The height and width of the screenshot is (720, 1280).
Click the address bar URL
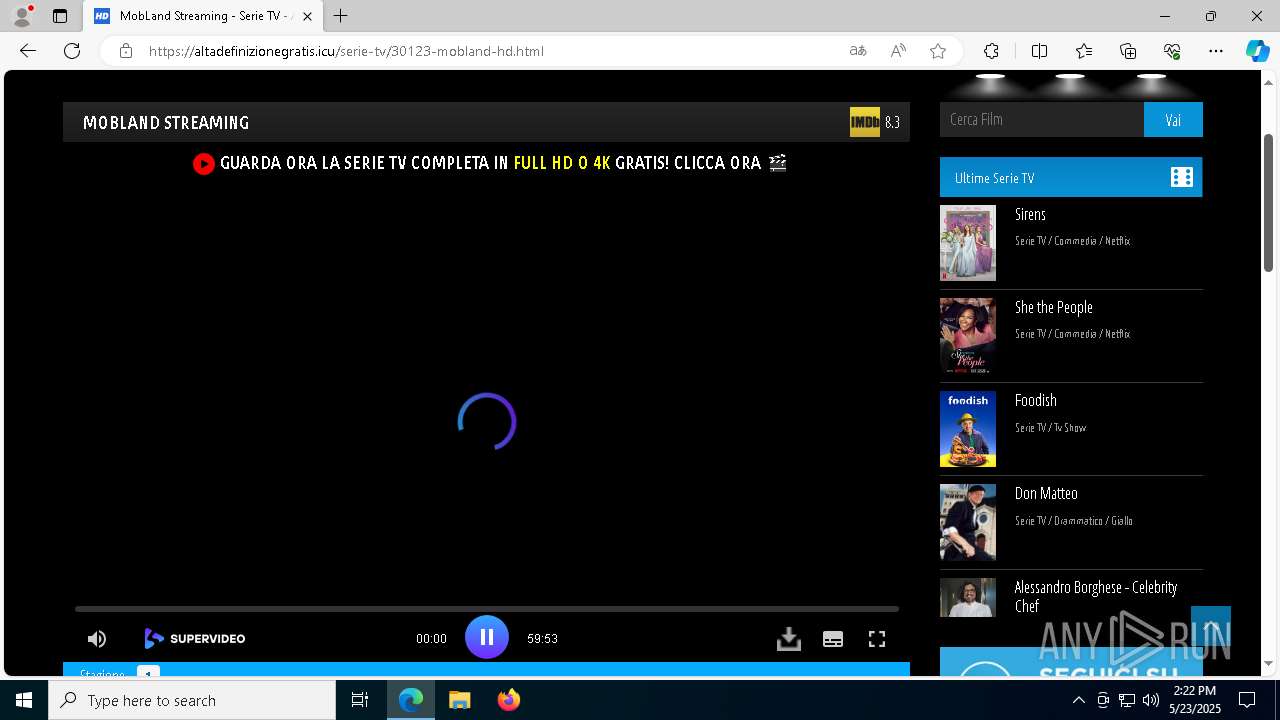[x=346, y=51]
